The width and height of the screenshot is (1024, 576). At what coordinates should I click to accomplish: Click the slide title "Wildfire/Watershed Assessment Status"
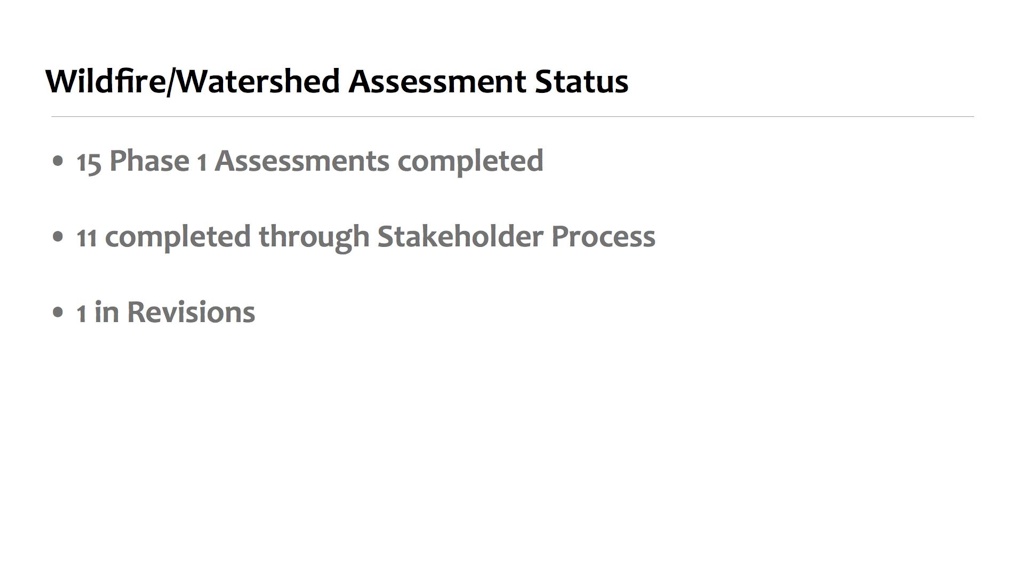tap(337, 81)
